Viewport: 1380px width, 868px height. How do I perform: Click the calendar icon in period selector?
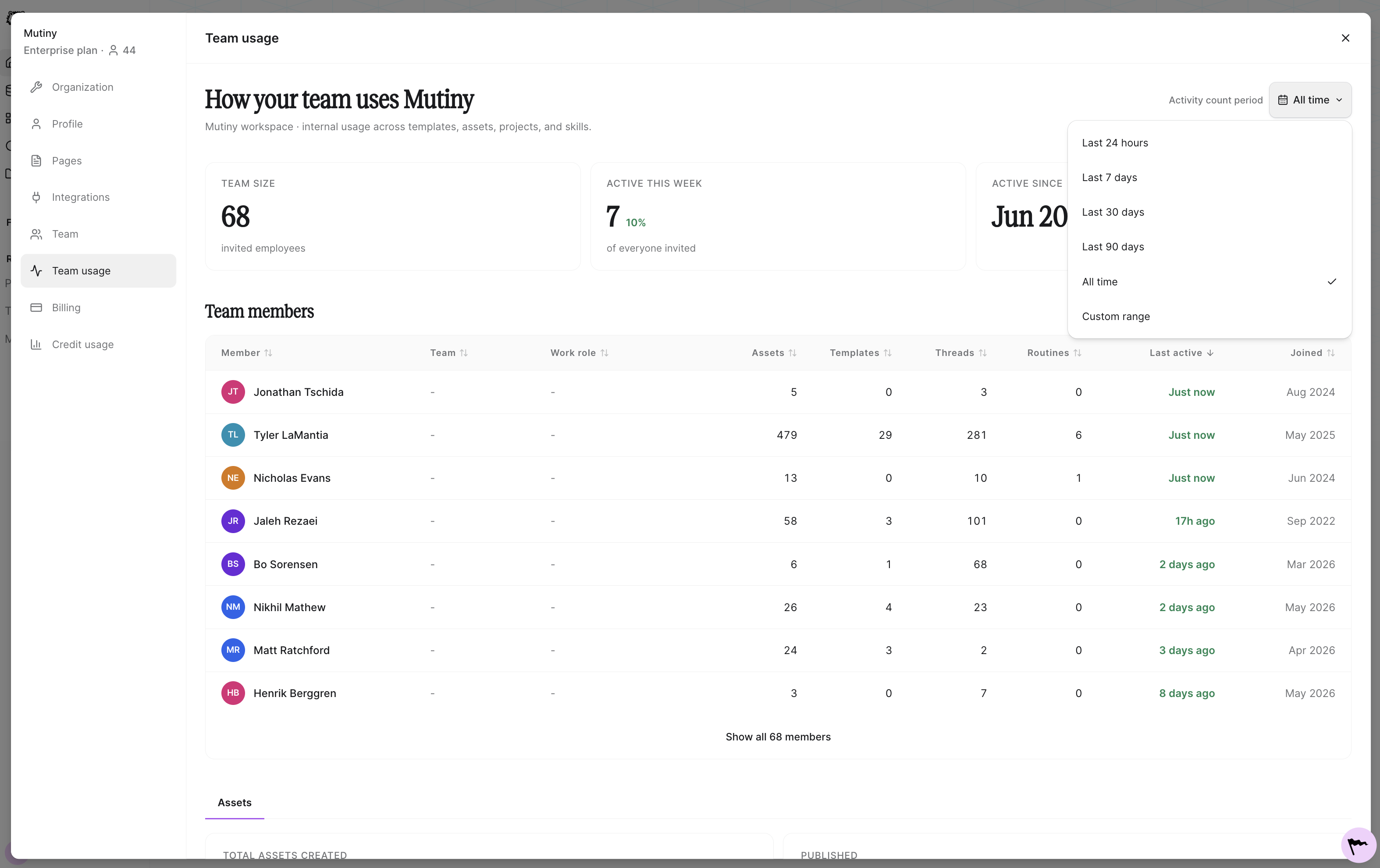coord(1283,100)
